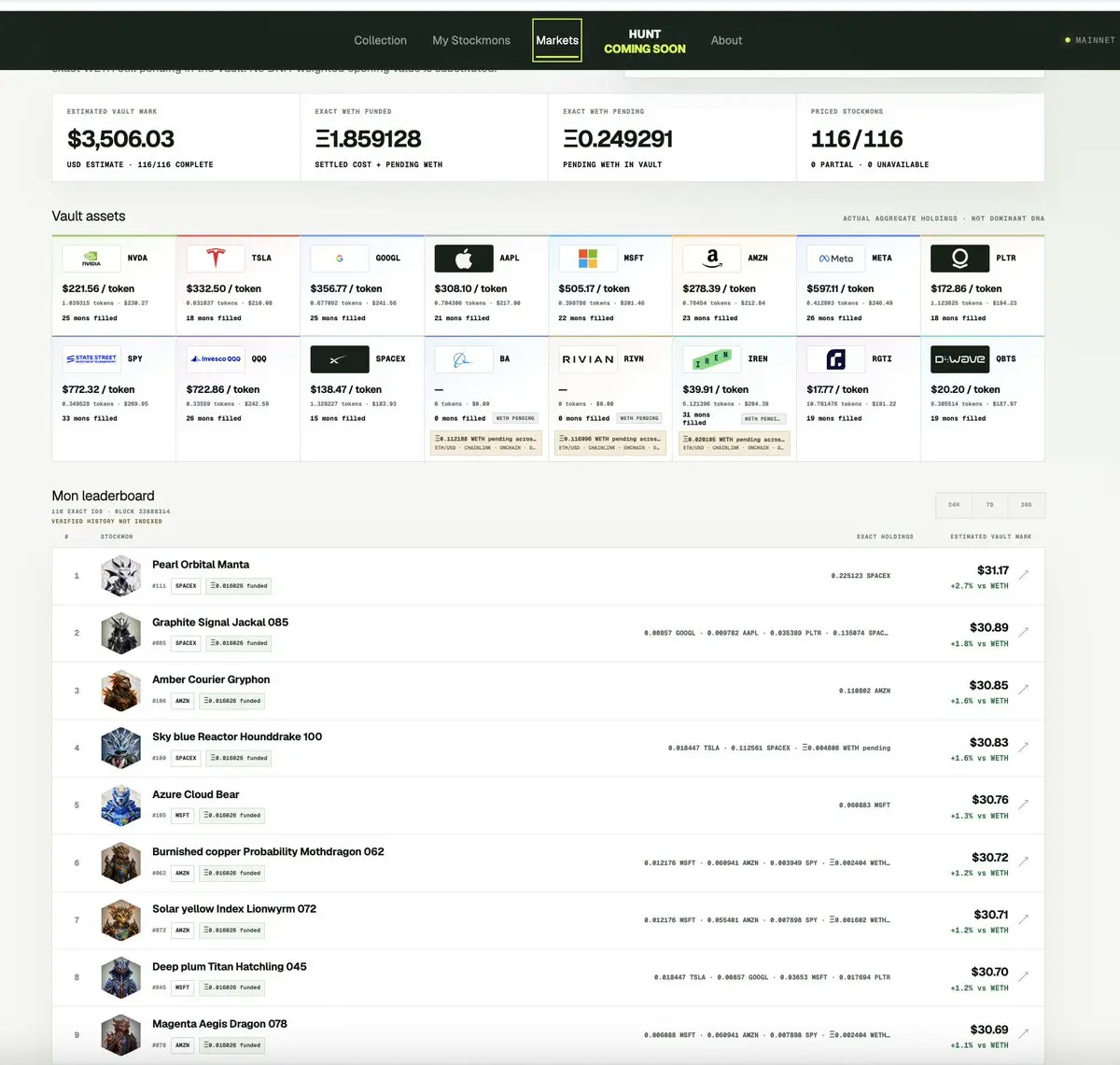Open Magenta Aegis Dragon 078 arrow link
This screenshot has height=1065, width=1120.
point(1024,1034)
